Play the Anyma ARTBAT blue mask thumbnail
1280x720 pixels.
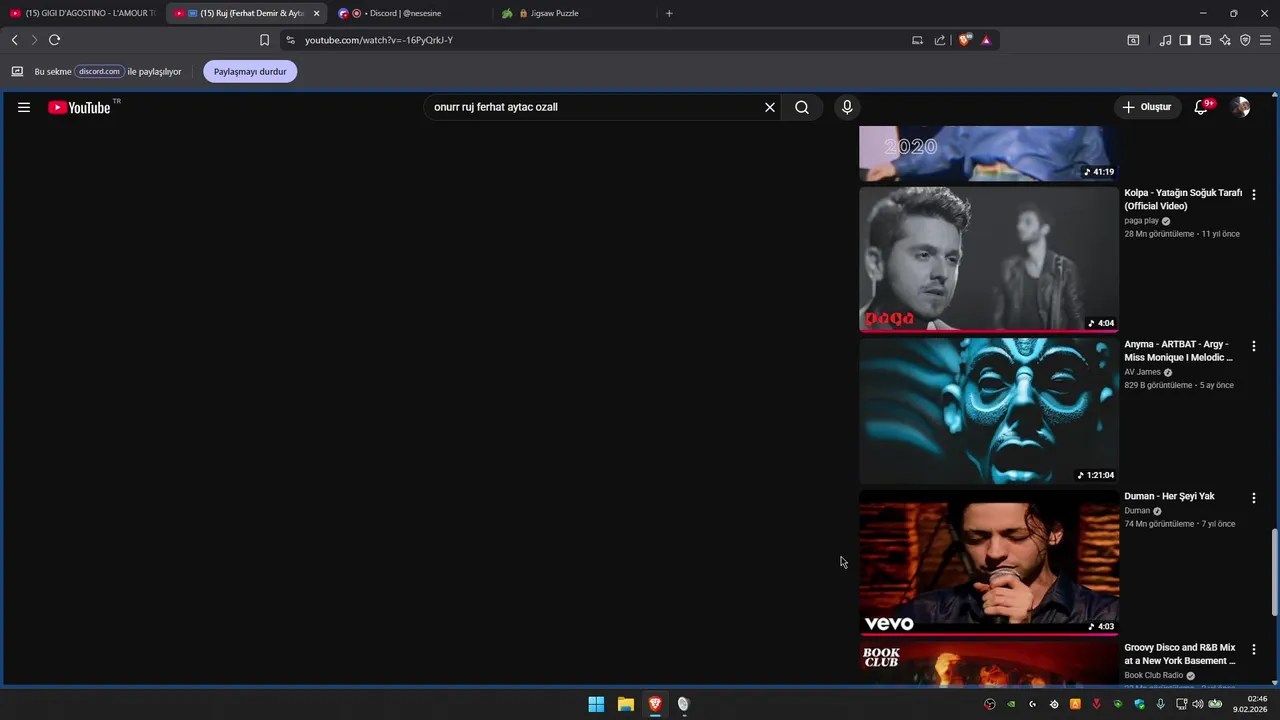coord(989,411)
